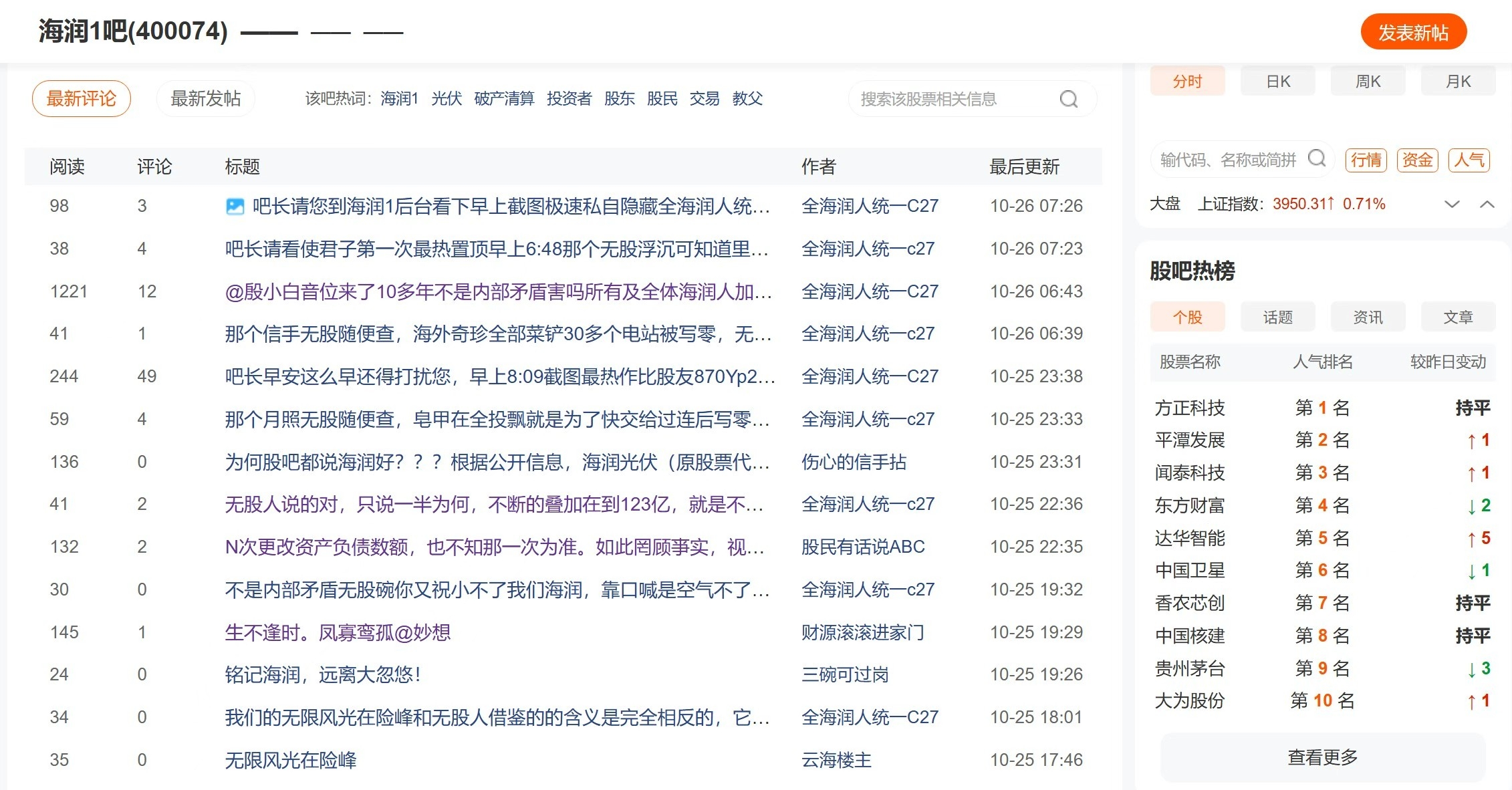Click the 资金 badge icon

pos(1417,160)
